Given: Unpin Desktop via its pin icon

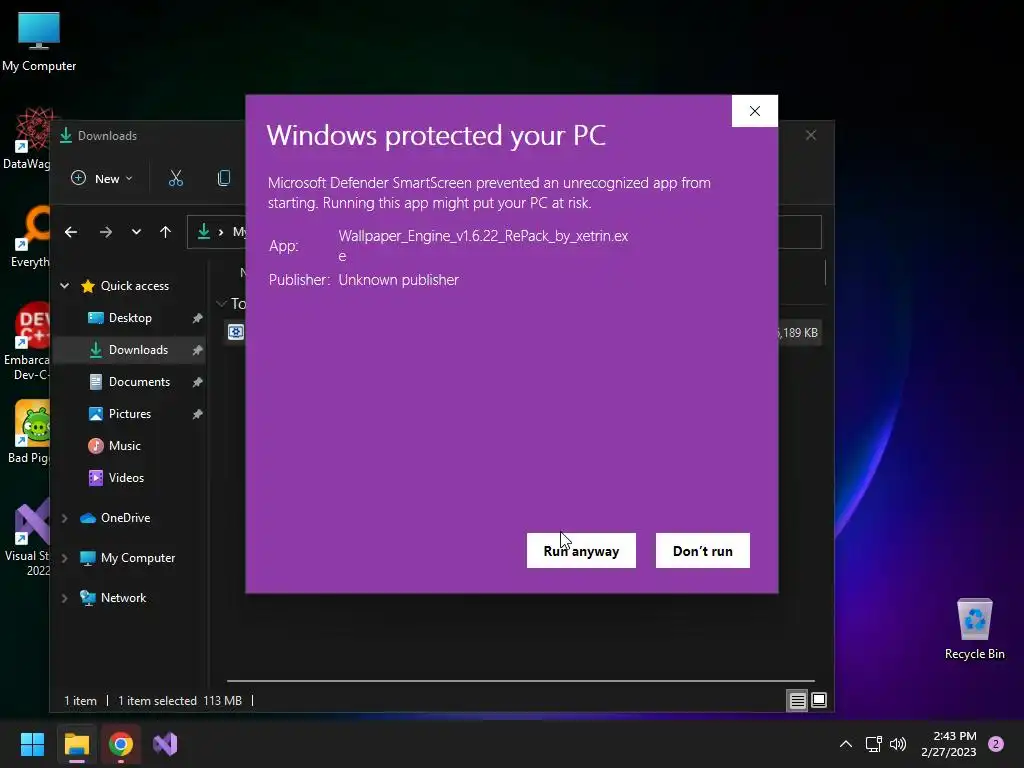Looking at the screenshot, I should (x=197, y=318).
